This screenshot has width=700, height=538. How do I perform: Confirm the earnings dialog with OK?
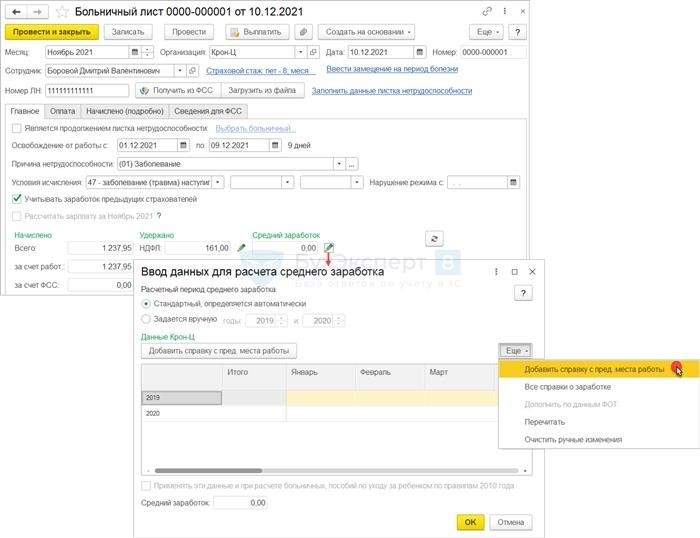(470, 522)
